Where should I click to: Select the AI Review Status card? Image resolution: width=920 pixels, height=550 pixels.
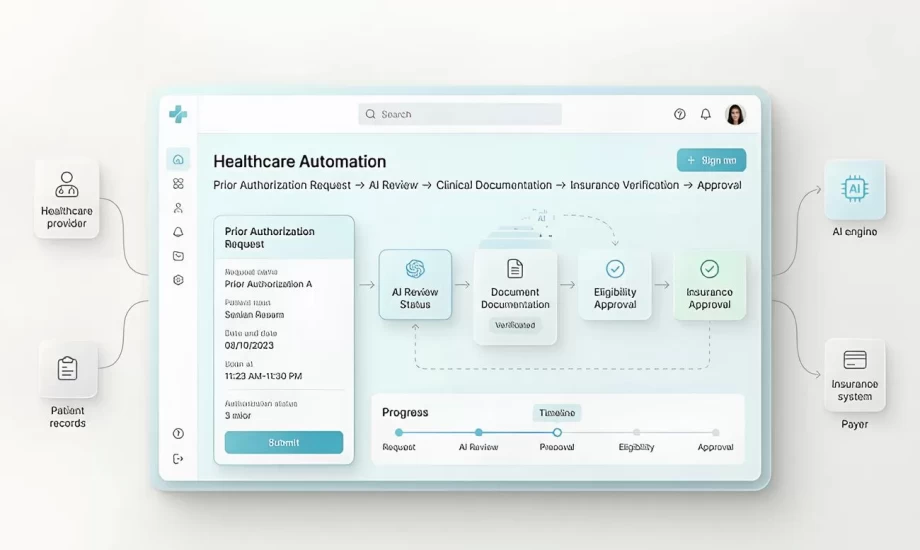pos(415,285)
